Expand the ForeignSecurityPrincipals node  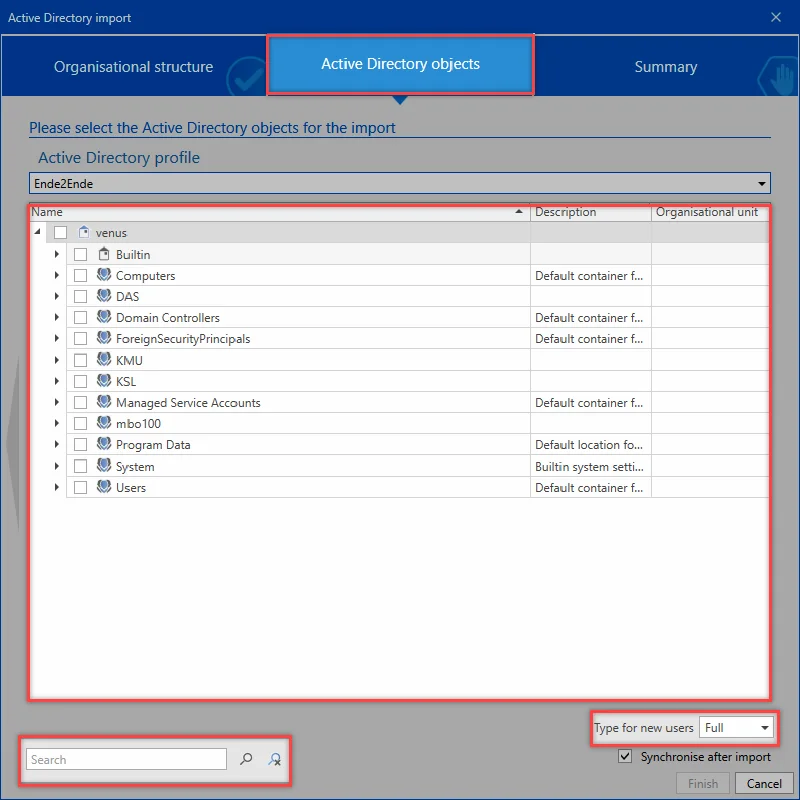(57, 338)
